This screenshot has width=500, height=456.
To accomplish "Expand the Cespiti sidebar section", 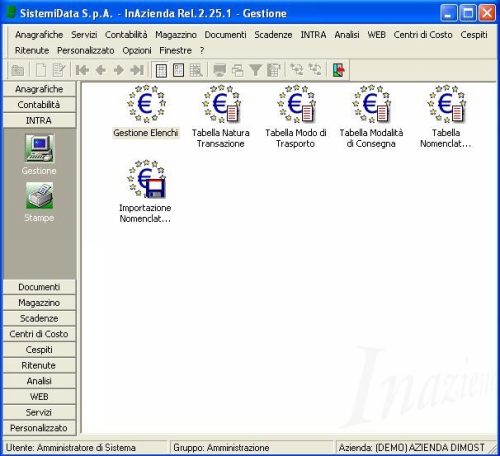I will (39, 350).
